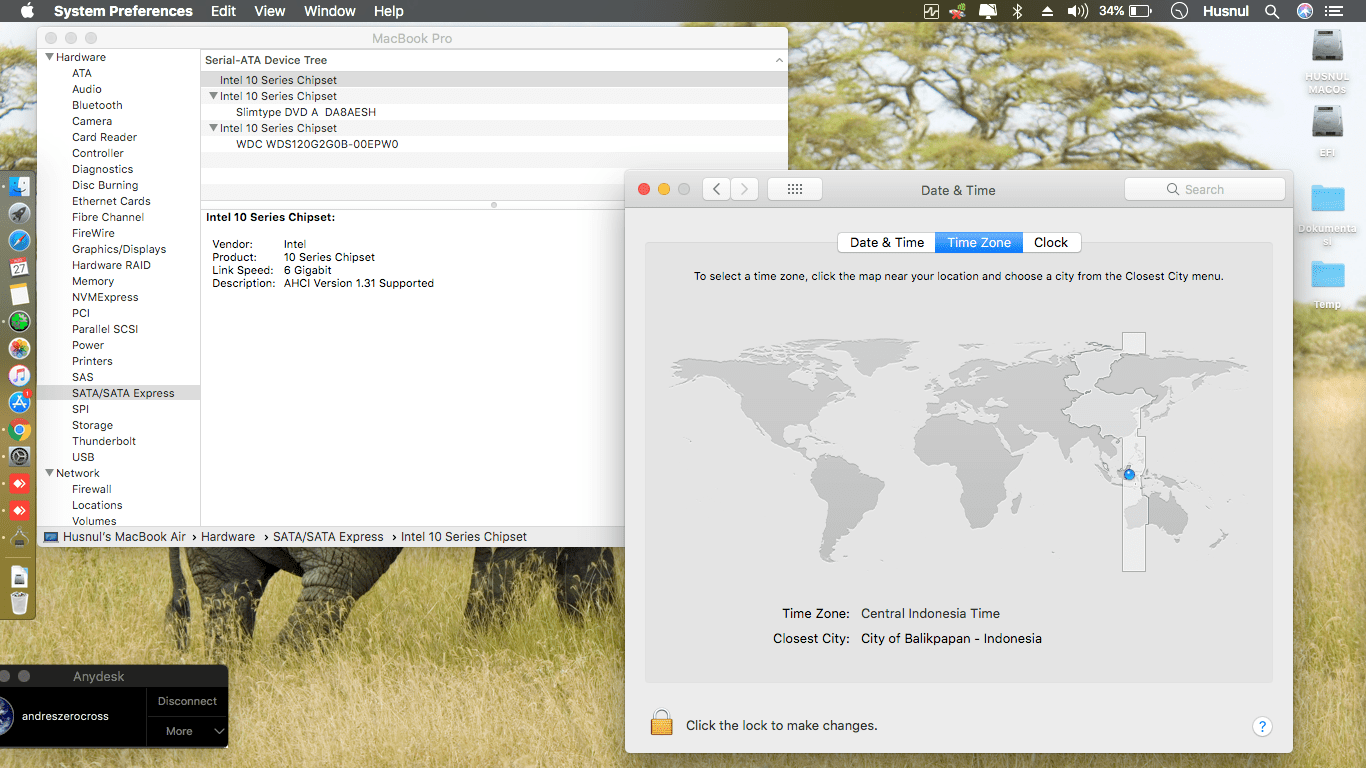This screenshot has height=768, width=1366.
Task: Open the Window menu
Action: tap(329, 11)
